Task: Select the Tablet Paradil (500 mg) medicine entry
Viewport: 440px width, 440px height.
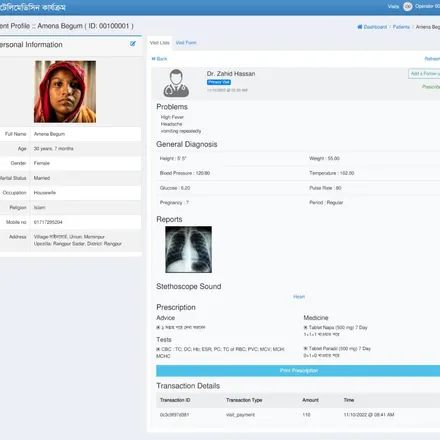Action: 337,352
